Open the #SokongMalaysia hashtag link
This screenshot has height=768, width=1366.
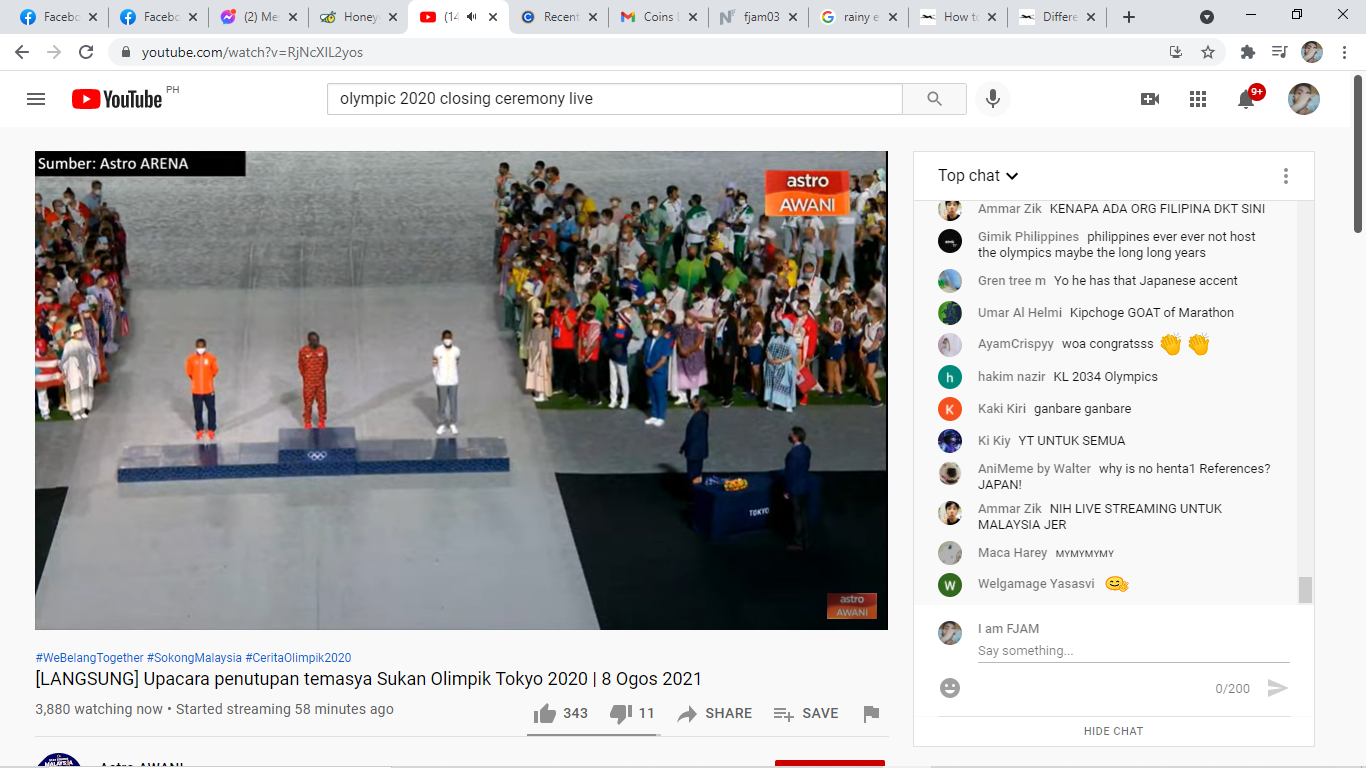pos(194,658)
